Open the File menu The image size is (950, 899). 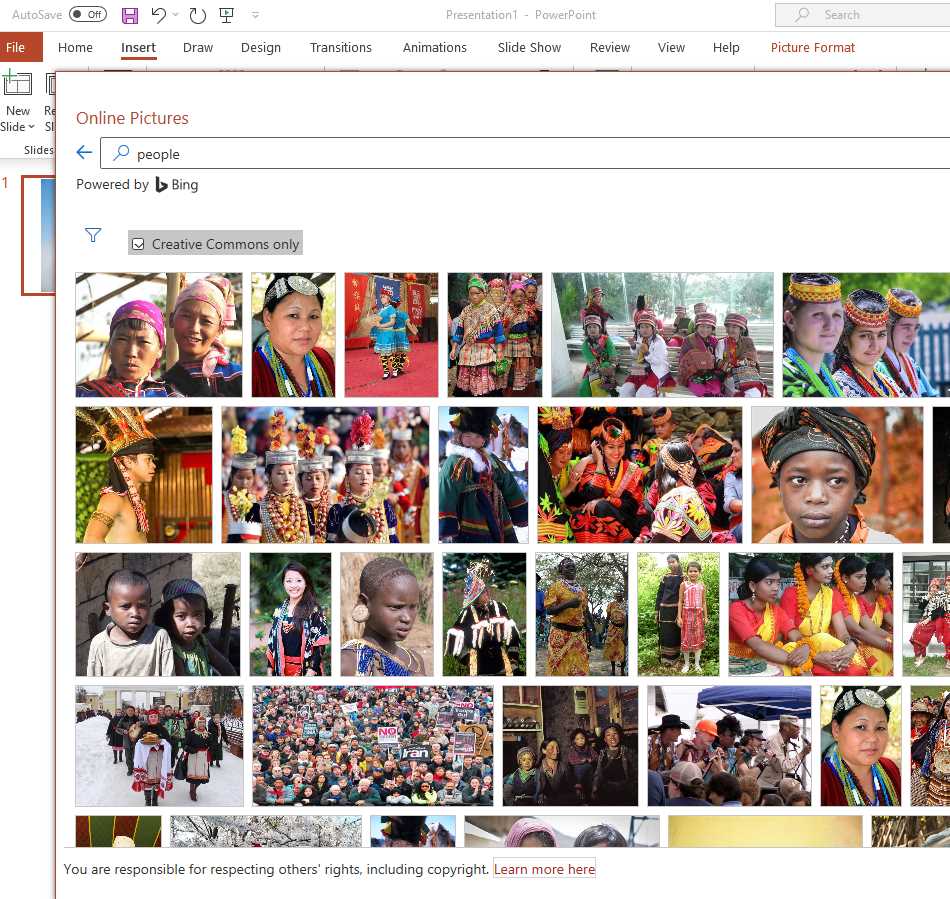tap(17, 47)
